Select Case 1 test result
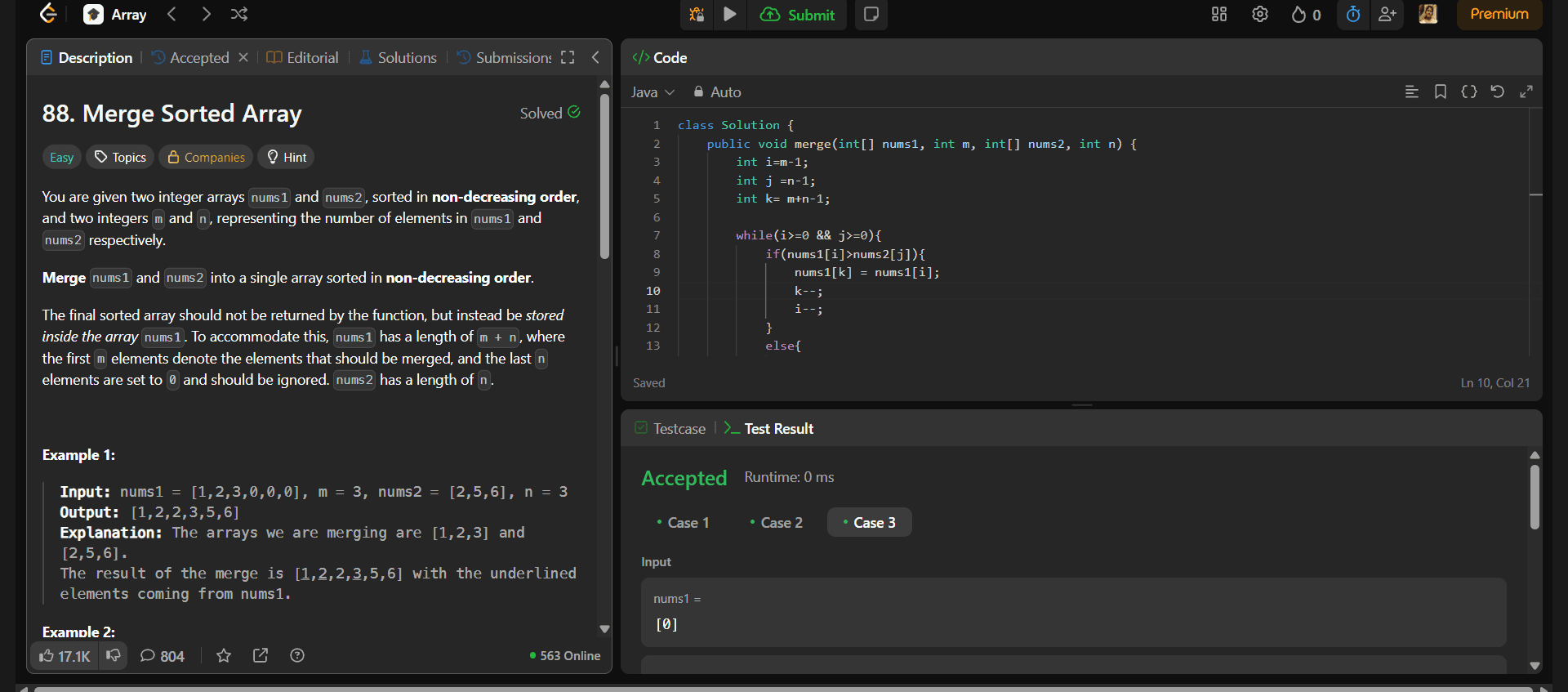The image size is (1568, 692). (x=684, y=523)
